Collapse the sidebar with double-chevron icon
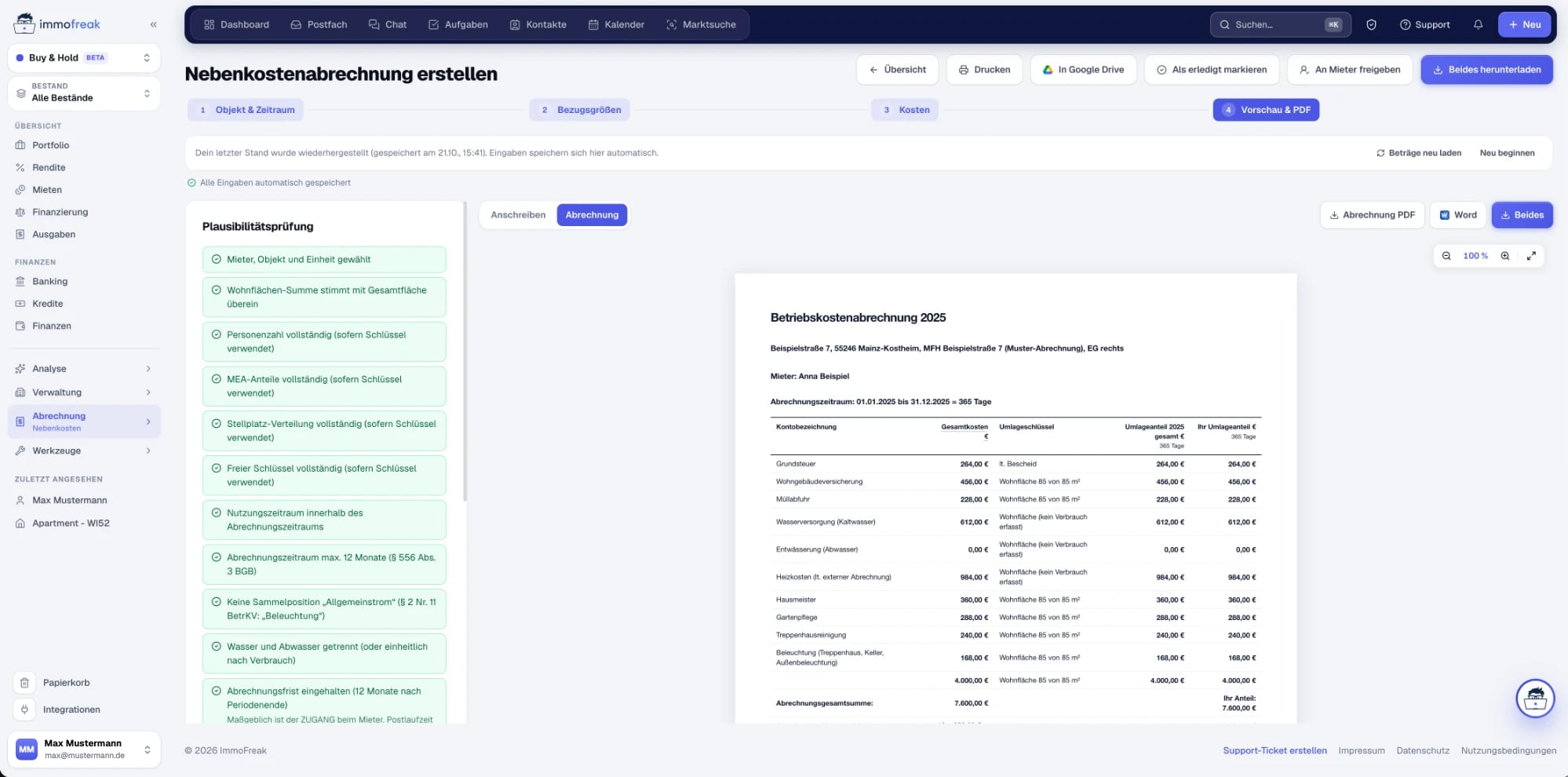Viewport: 1568px width, 777px height. (153, 24)
